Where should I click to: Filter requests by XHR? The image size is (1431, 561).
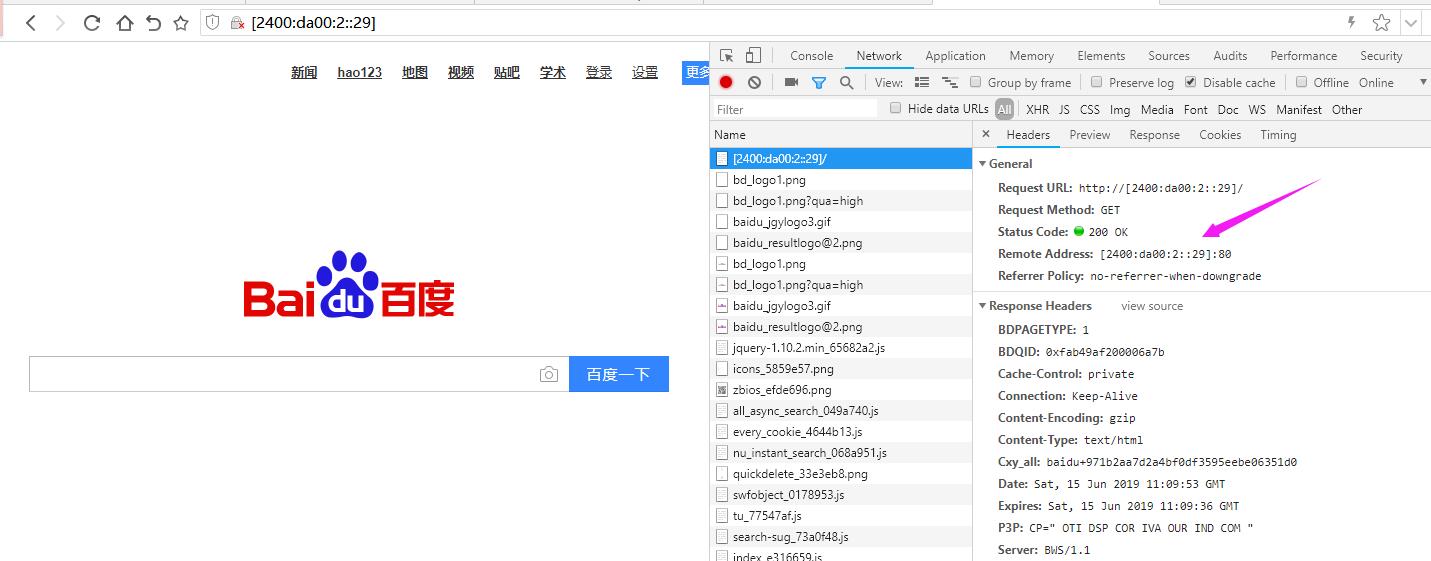1037,109
